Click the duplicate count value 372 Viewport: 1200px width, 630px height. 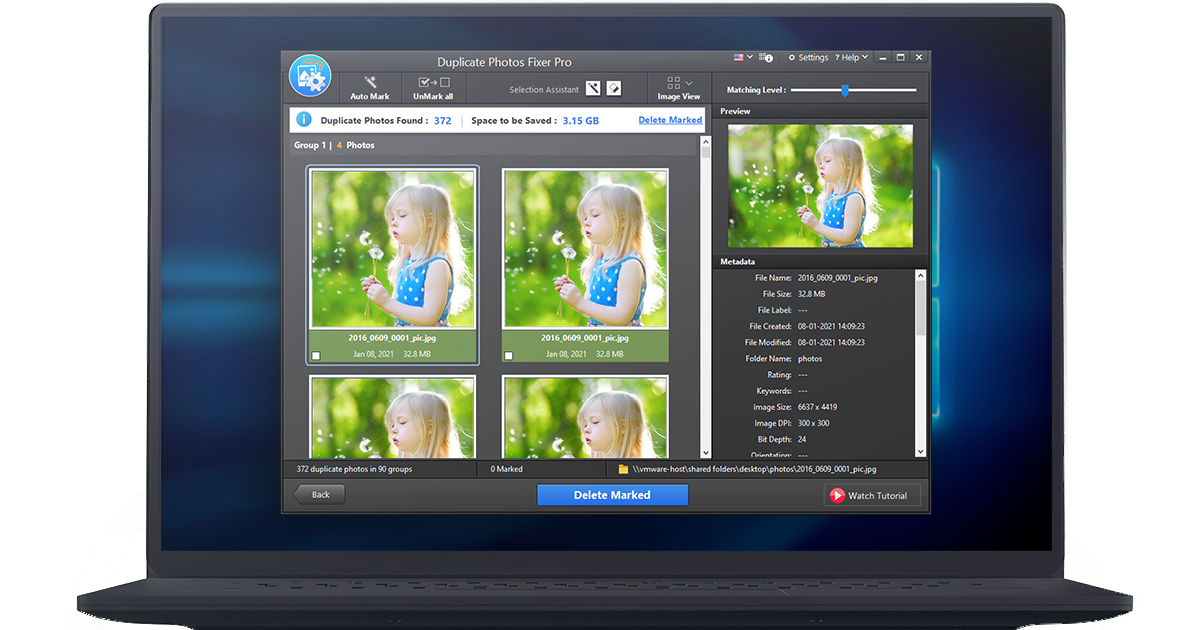pyautogui.click(x=442, y=121)
